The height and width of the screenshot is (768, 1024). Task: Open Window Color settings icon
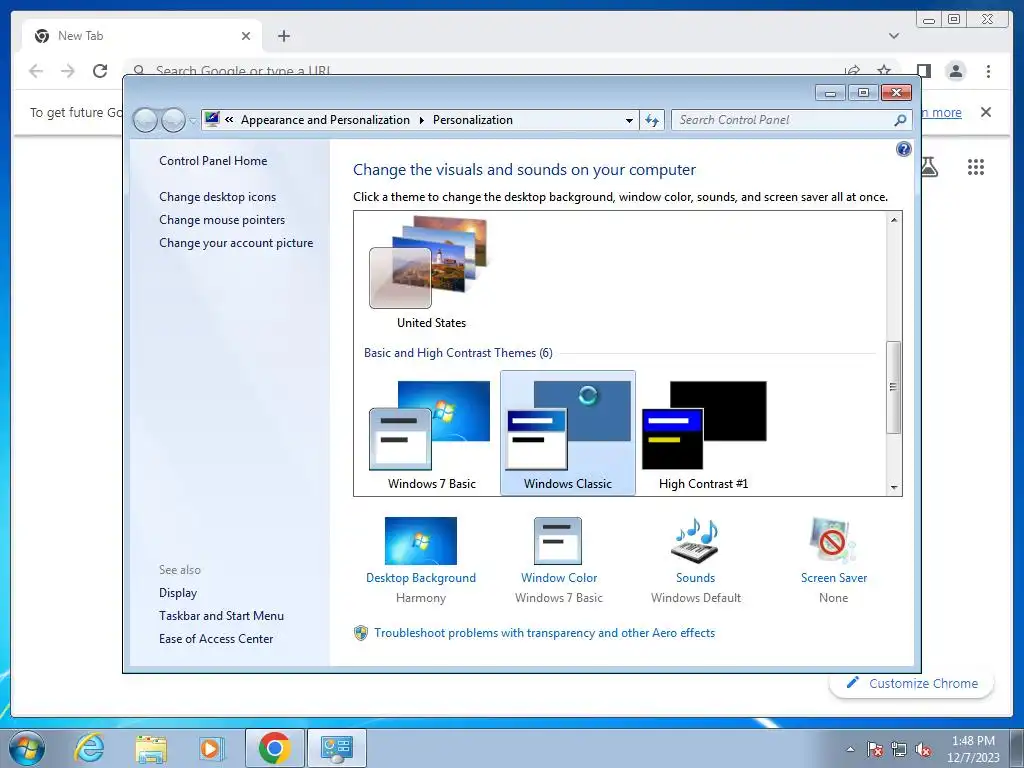pyautogui.click(x=558, y=541)
